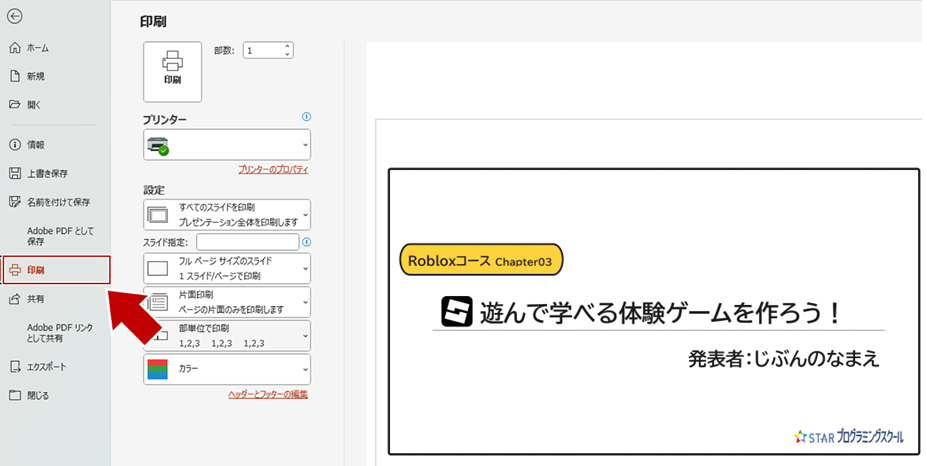Screen dimensions: 927x466
Task: Click the プリンターのプロパティ link
Action: (273, 170)
